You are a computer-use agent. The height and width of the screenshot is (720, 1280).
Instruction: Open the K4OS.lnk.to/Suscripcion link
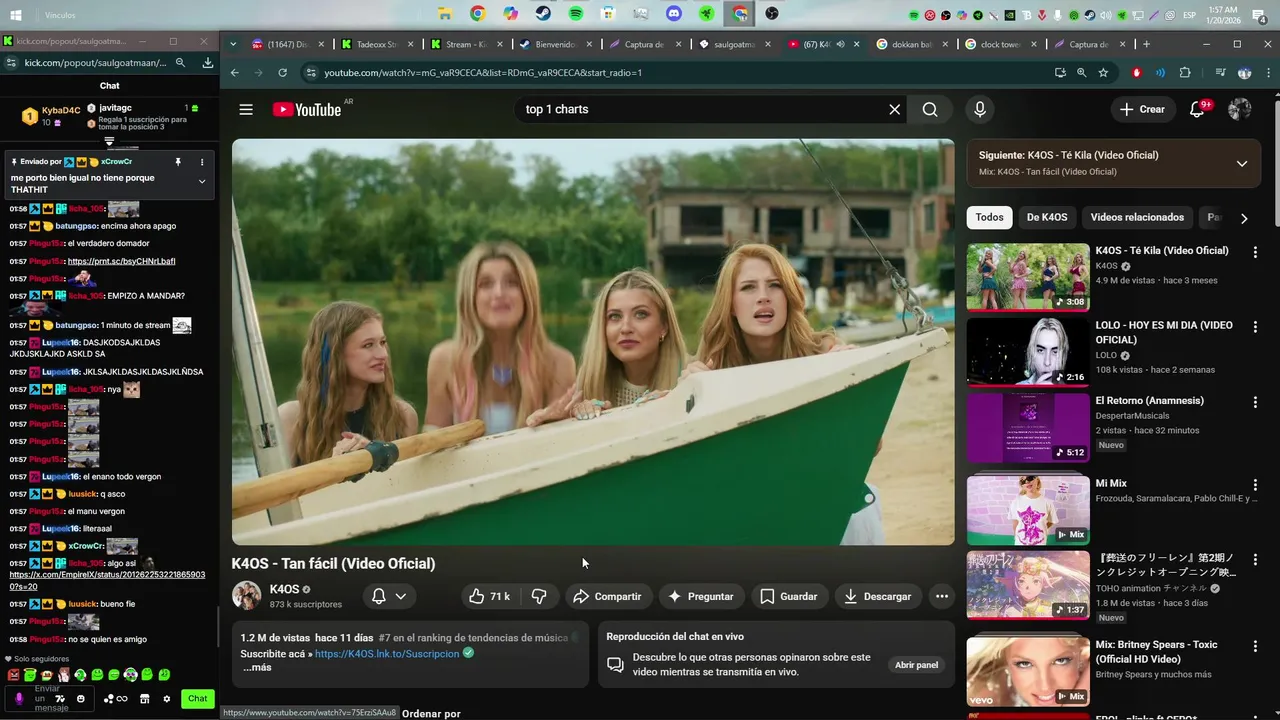click(387, 653)
